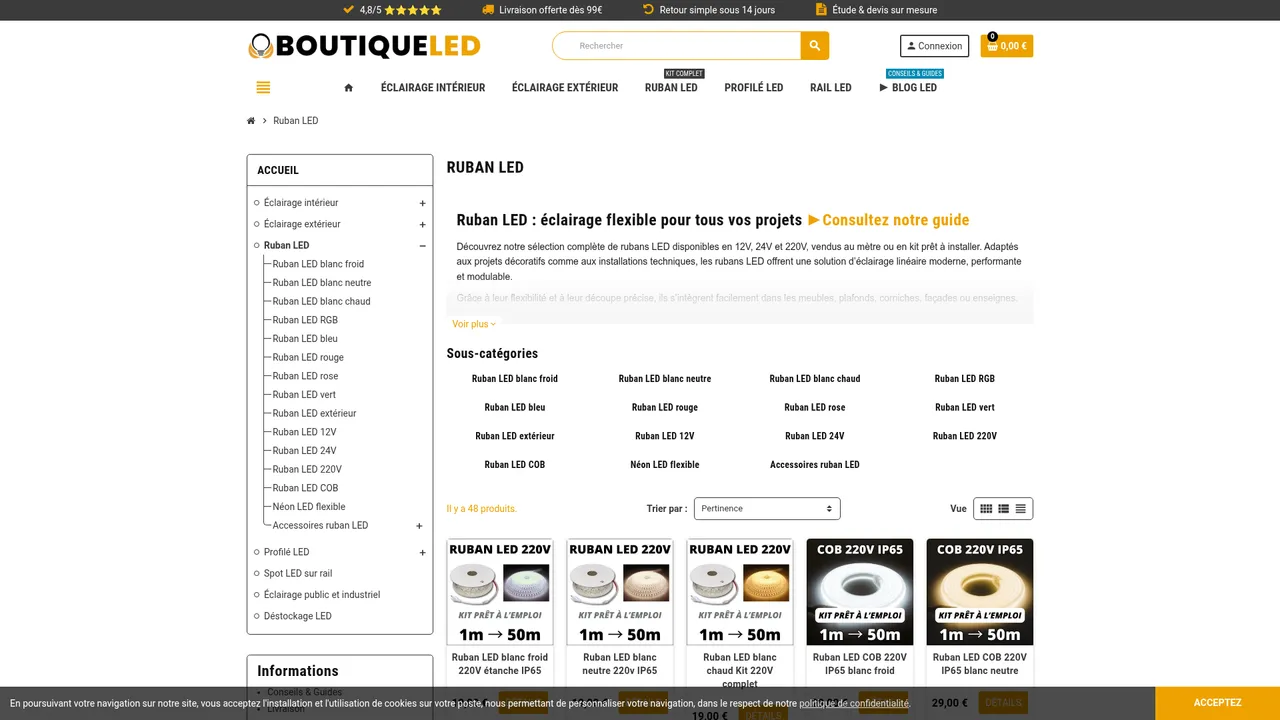Accept cookies with ACCEPTEZ button
Screen dimensions: 1280x720
pos(1217,703)
